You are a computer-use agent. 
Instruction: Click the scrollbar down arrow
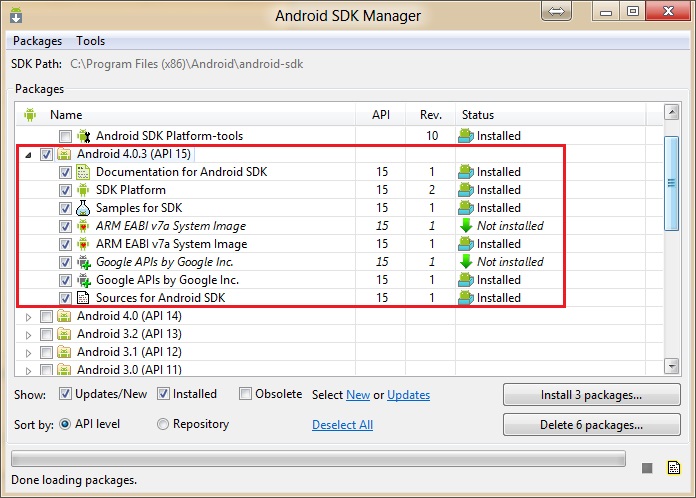[672, 366]
